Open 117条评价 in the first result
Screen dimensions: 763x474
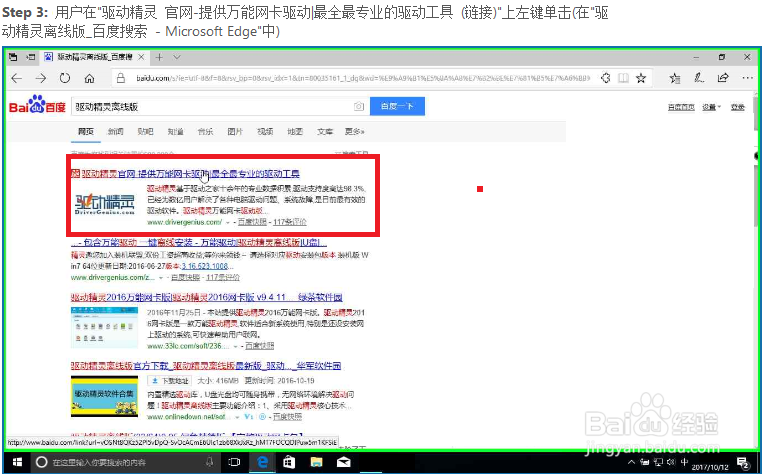(290, 222)
